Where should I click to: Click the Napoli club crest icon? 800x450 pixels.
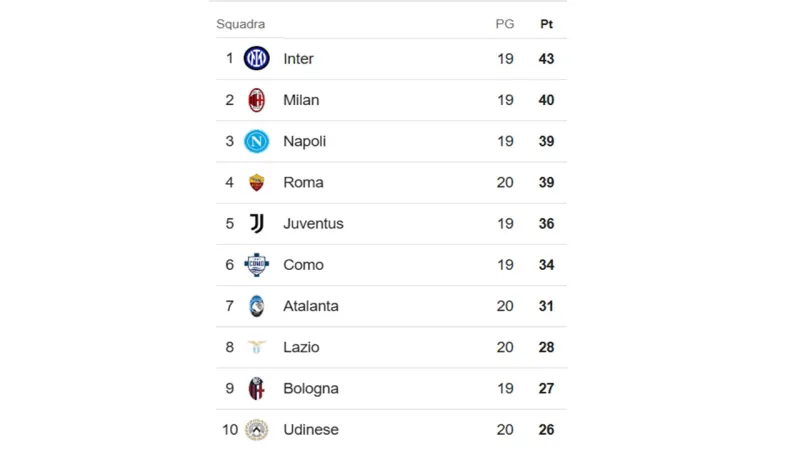point(257,141)
